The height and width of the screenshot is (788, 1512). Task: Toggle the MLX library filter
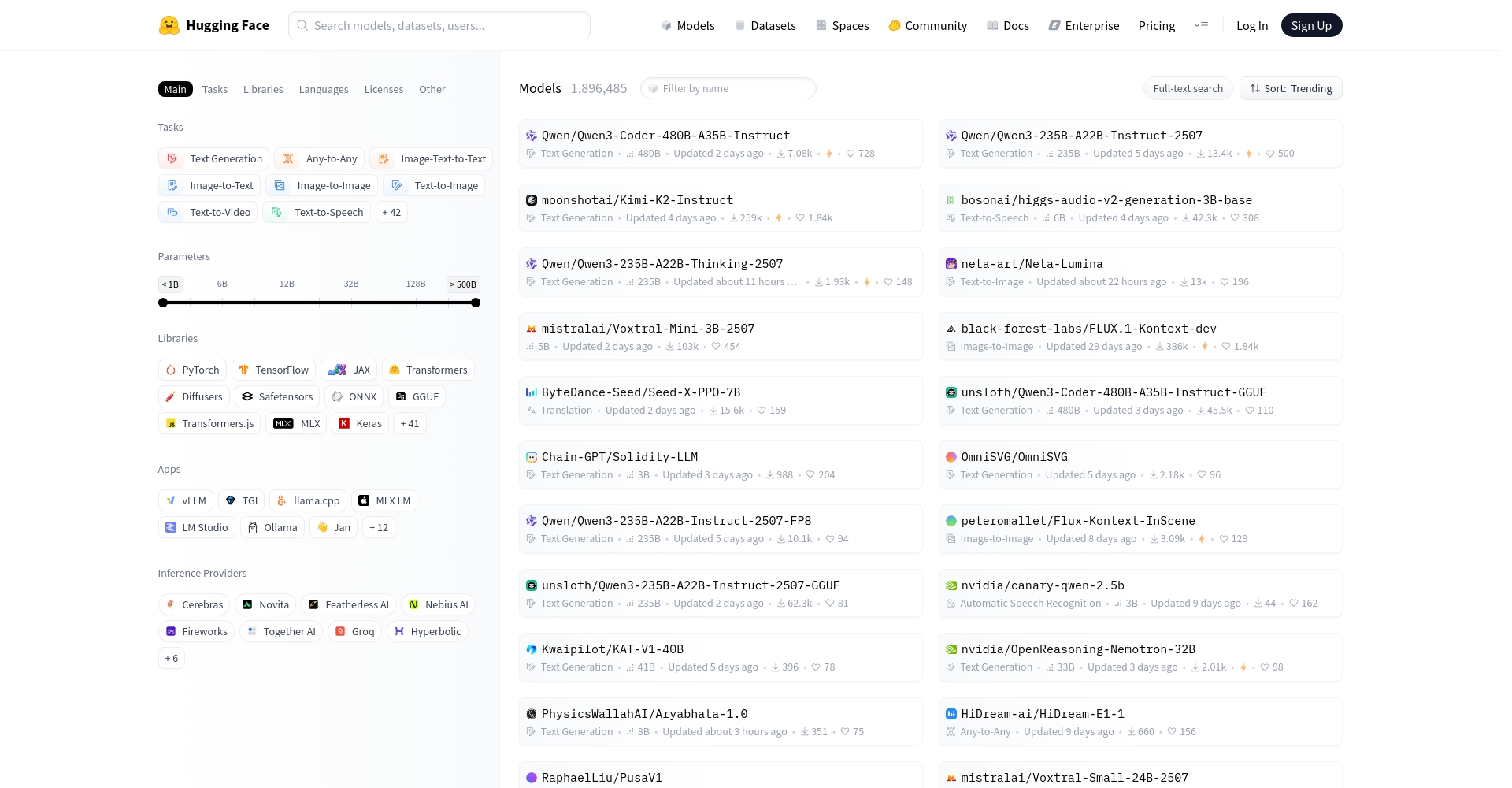click(x=296, y=423)
